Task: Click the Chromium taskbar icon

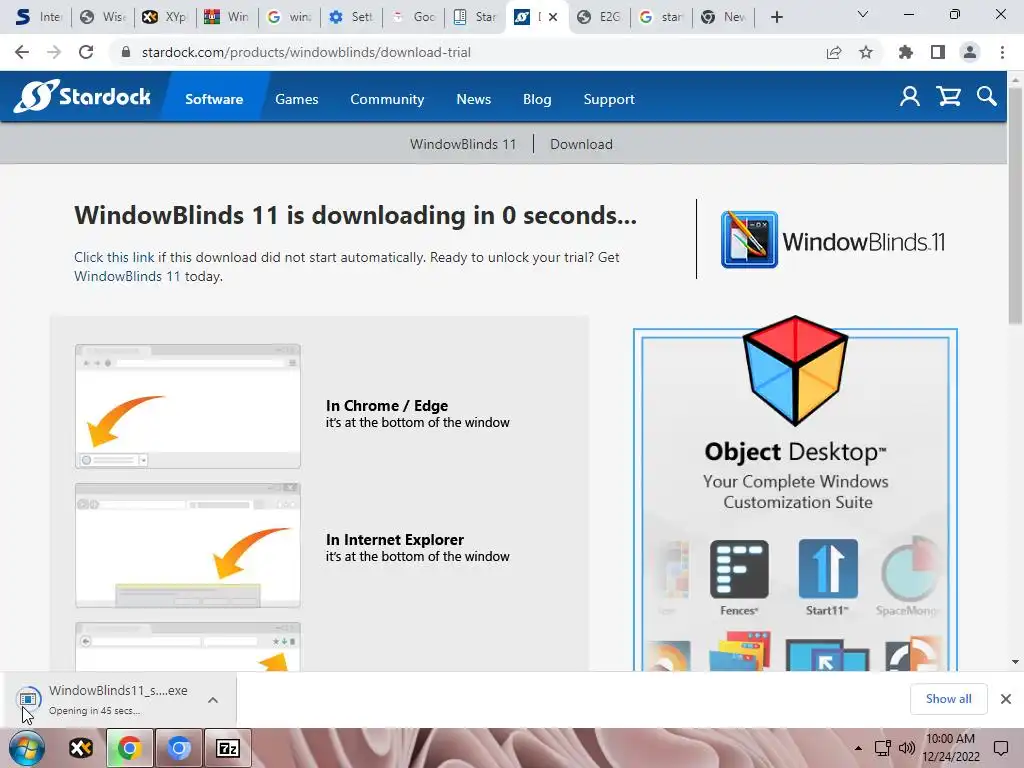Action: click(179, 748)
